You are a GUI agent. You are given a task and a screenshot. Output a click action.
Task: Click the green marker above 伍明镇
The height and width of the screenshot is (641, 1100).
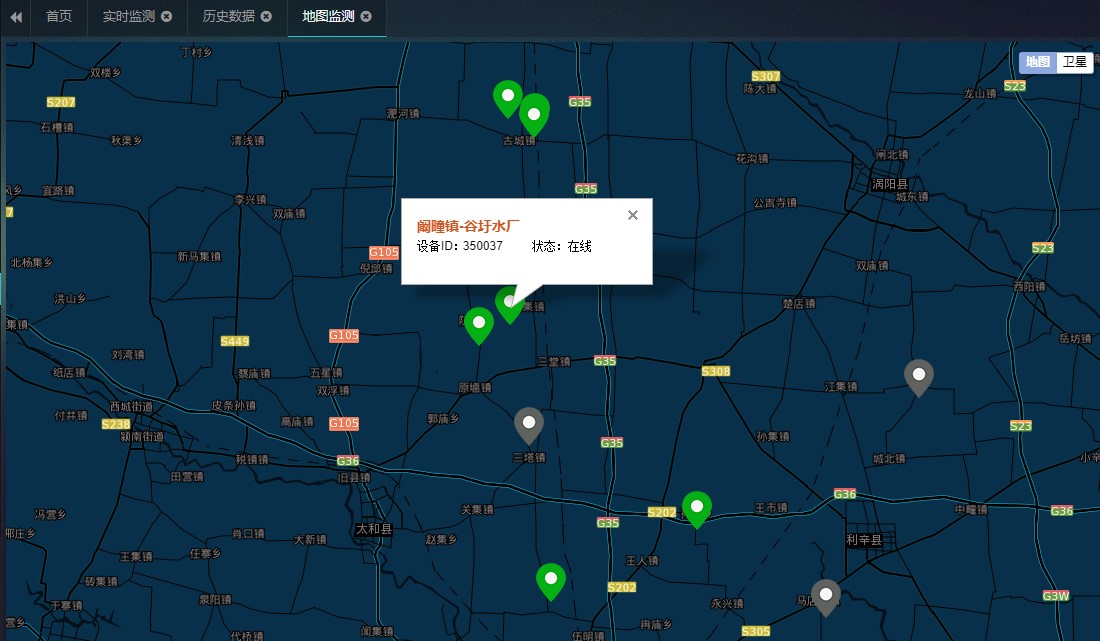[551, 580]
